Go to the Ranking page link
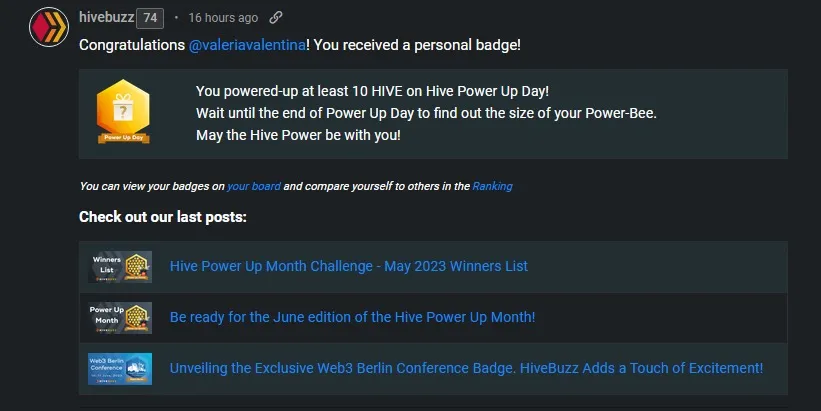 click(492, 186)
